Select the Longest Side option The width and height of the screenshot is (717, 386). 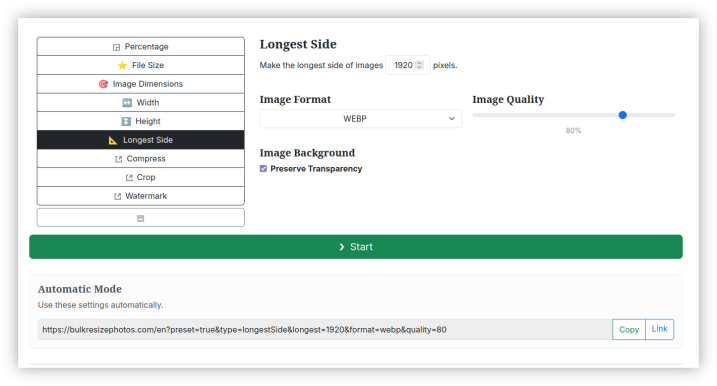click(141, 140)
